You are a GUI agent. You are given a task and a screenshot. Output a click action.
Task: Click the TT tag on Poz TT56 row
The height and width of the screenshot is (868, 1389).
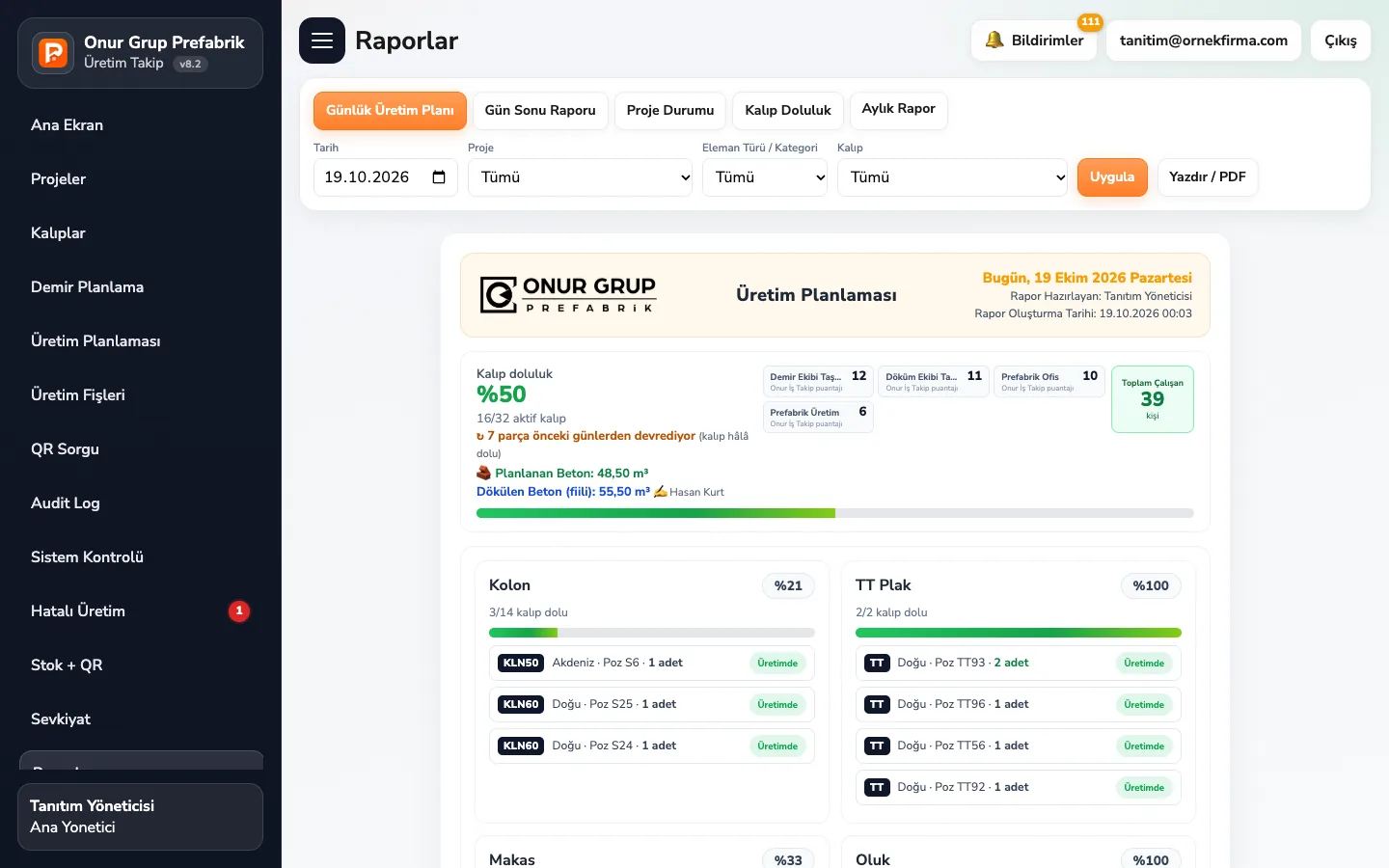(x=877, y=746)
